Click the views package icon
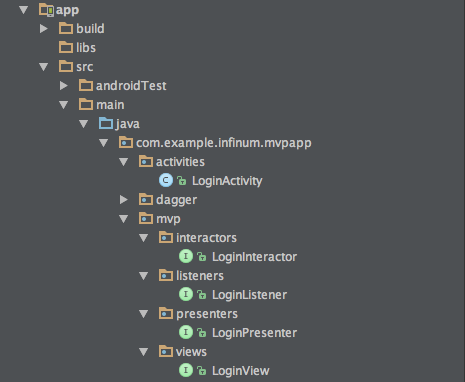The height and width of the screenshot is (382, 465). [x=166, y=351]
